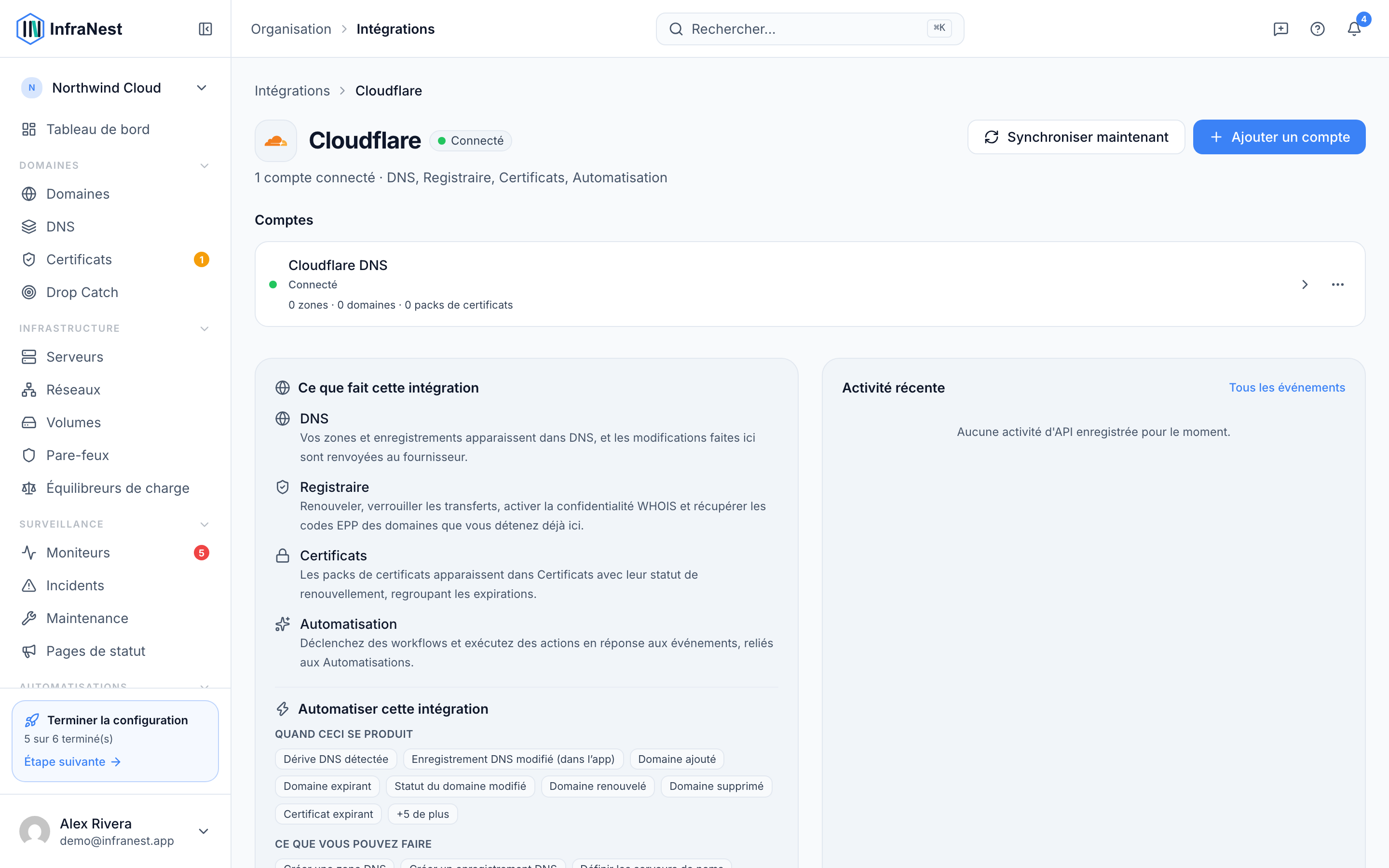Select the Statut du domaine modifié chip
This screenshot has height=868, width=1389.
click(x=460, y=786)
